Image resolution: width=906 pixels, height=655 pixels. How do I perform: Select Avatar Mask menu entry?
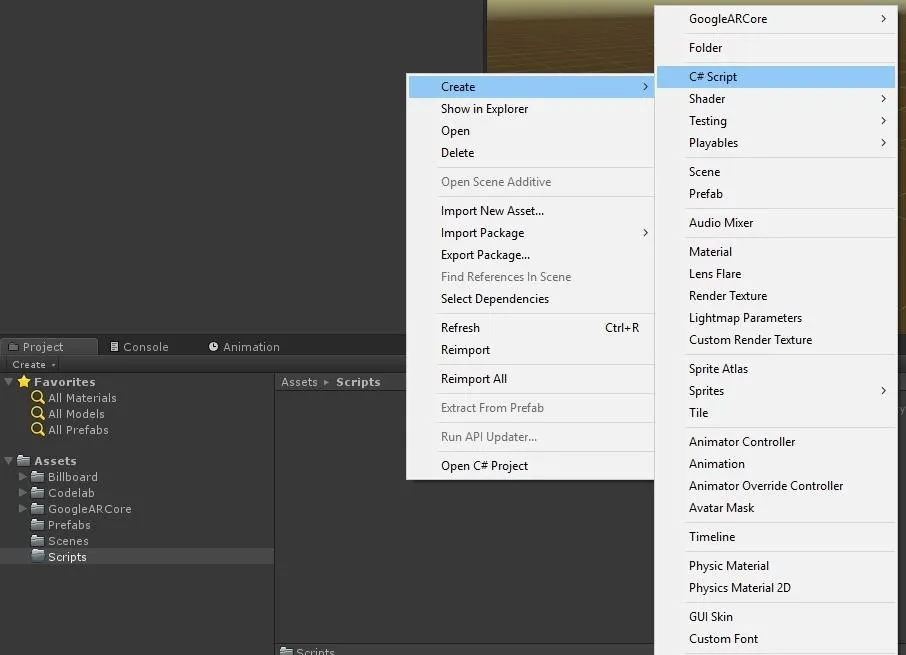pyautogui.click(x=776, y=508)
